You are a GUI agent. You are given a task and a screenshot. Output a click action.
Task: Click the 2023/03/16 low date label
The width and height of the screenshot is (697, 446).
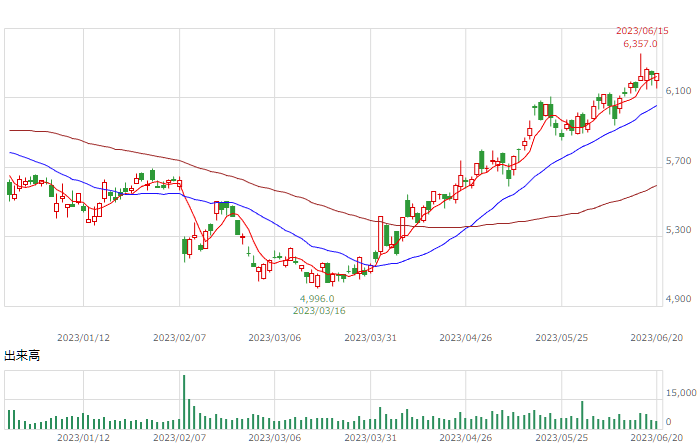point(319,311)
